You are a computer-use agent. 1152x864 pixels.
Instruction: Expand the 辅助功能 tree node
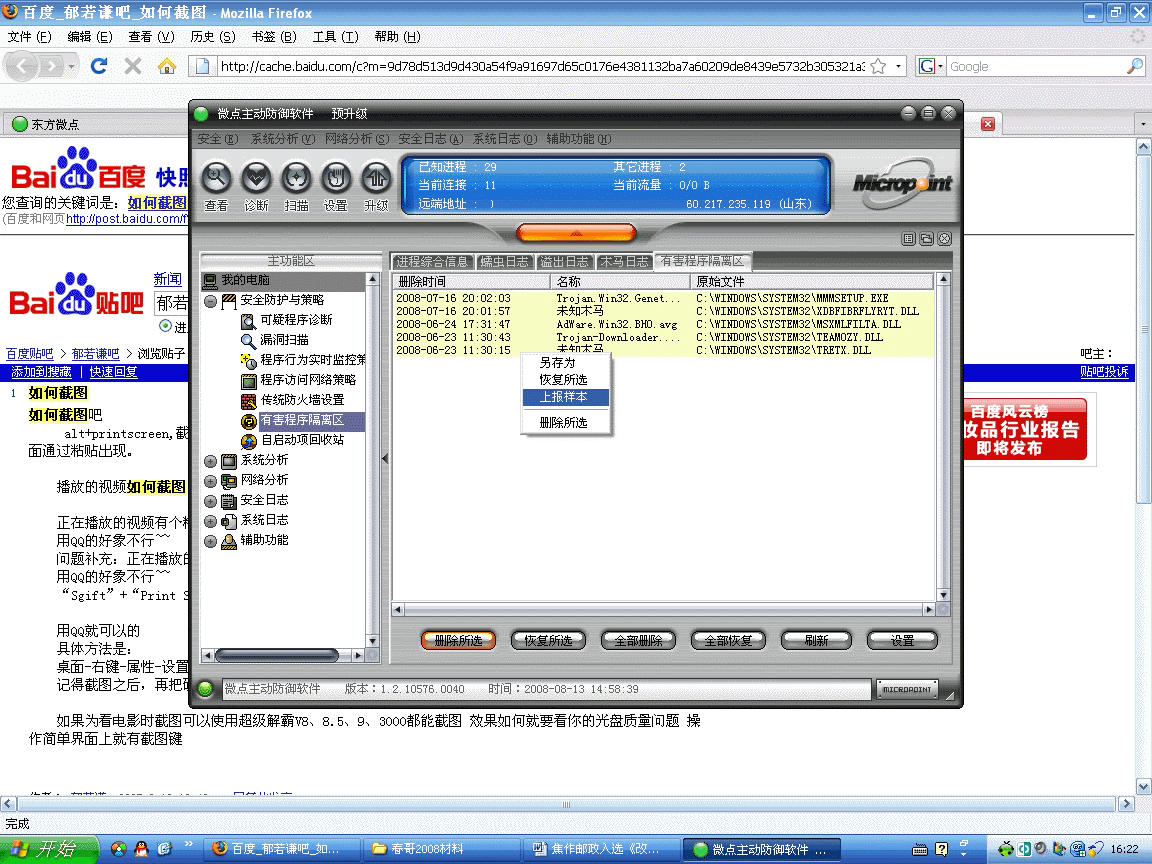coord(211,541)
